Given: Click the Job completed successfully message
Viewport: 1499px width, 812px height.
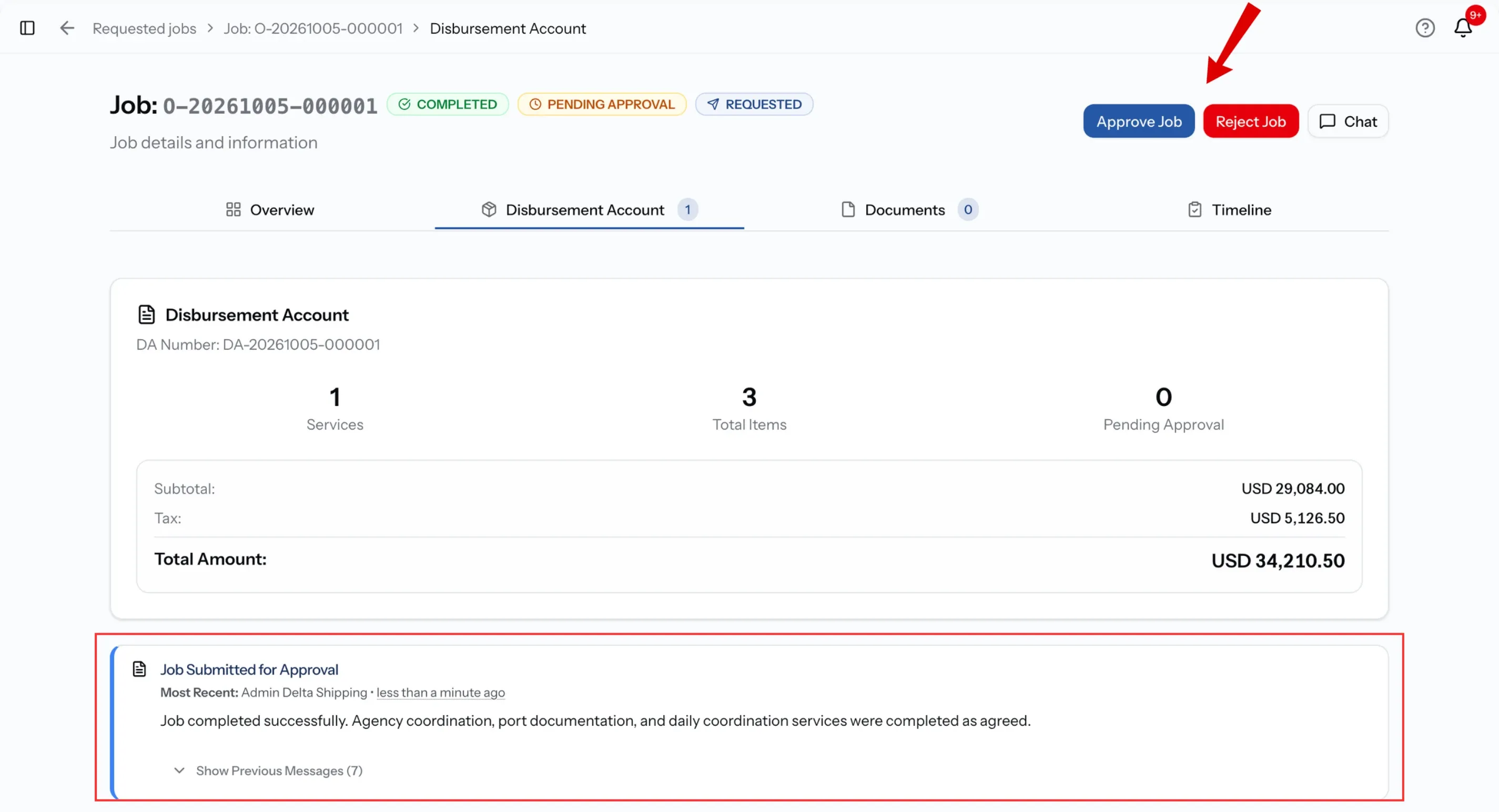Looking at the screenshot, I should (595, 720).
